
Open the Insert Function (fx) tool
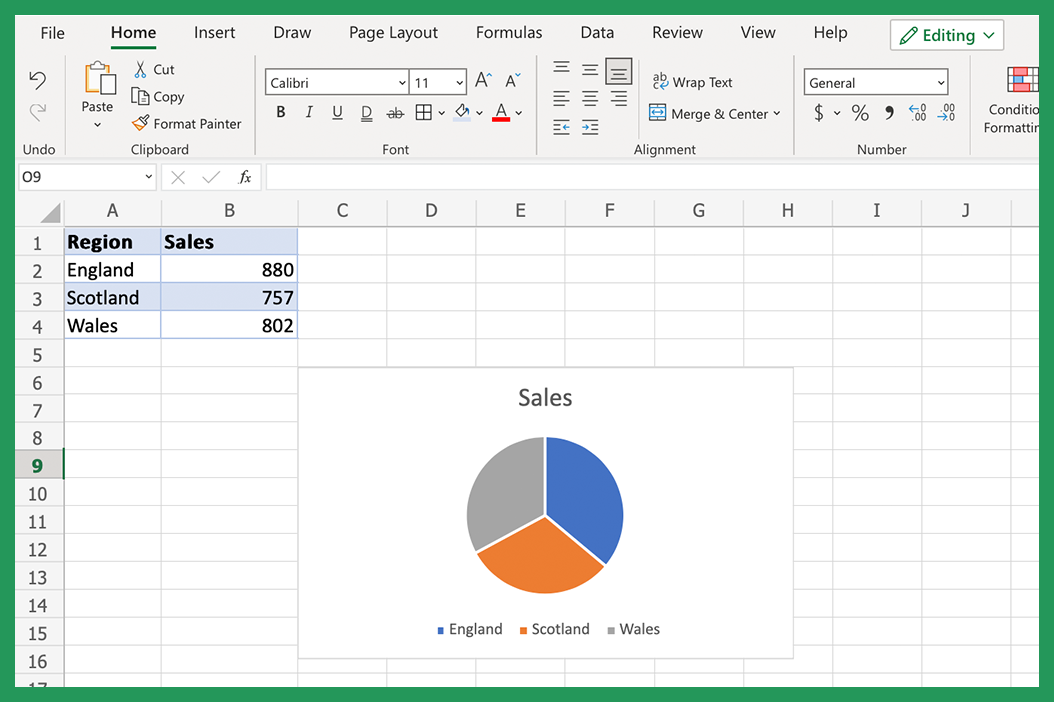click(x=244, y=177)
